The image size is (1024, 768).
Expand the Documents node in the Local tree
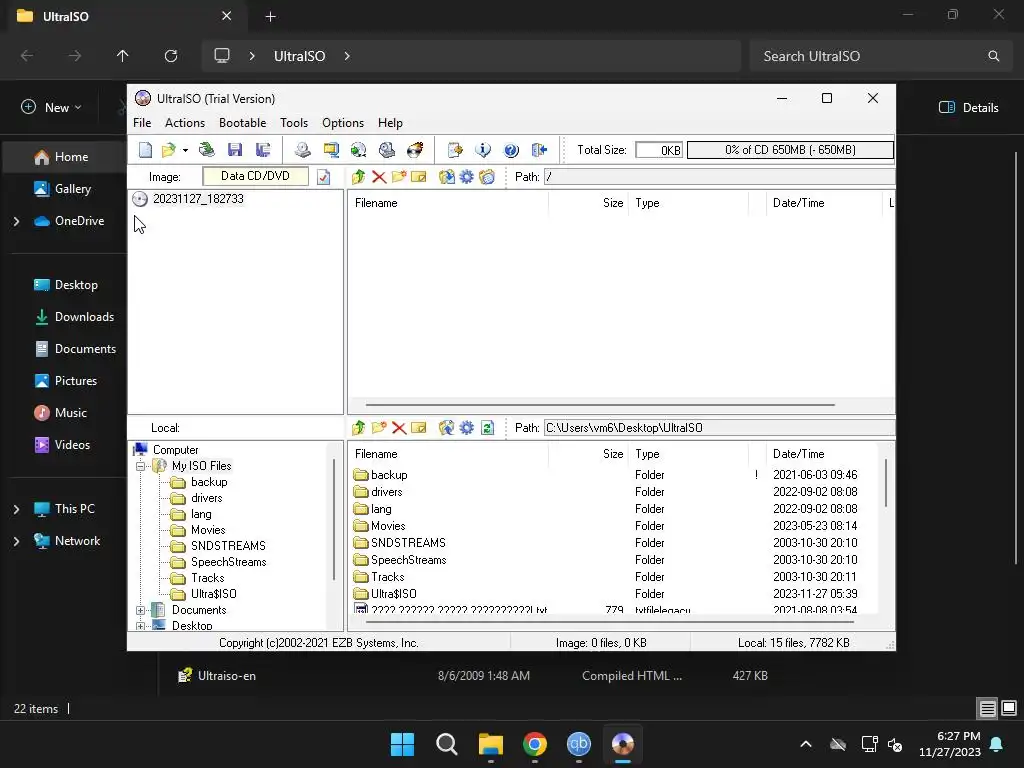pyautogui.click(x=140, y=611)
